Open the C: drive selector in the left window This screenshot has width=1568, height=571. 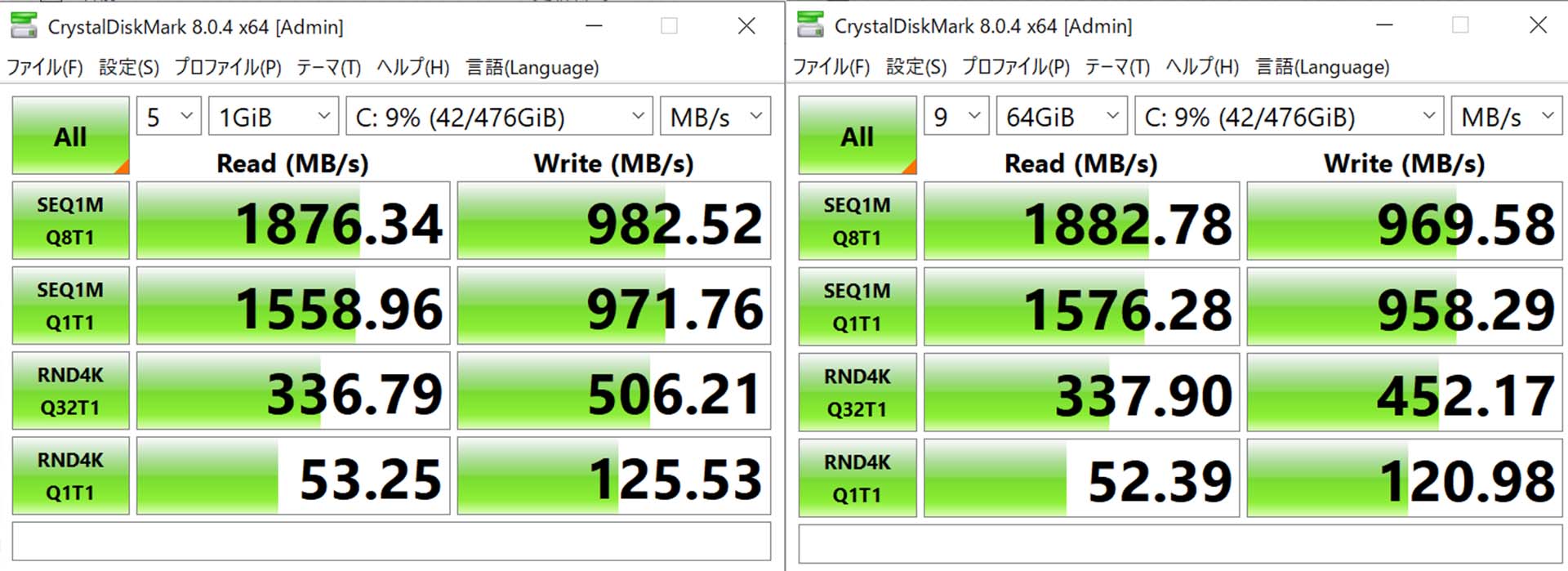[499, 117]
